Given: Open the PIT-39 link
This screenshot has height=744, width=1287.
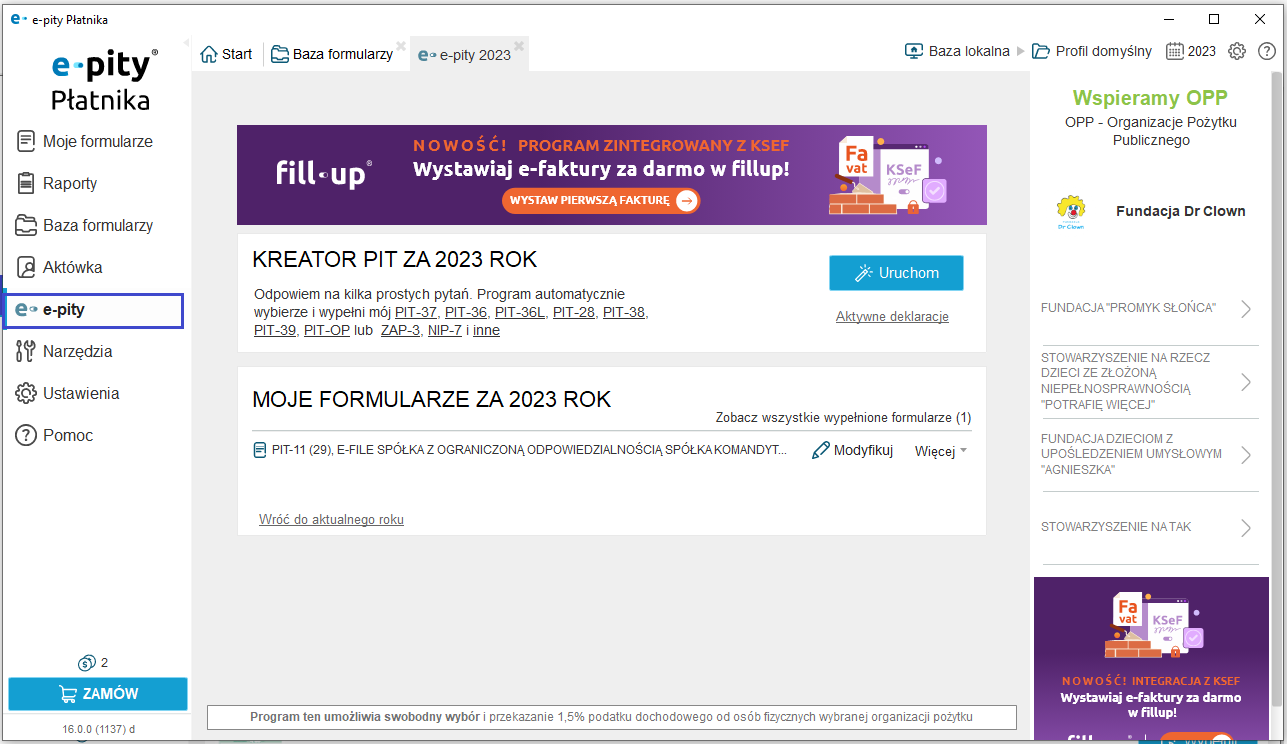Looking at the screenshot, I should coord(275,330).
